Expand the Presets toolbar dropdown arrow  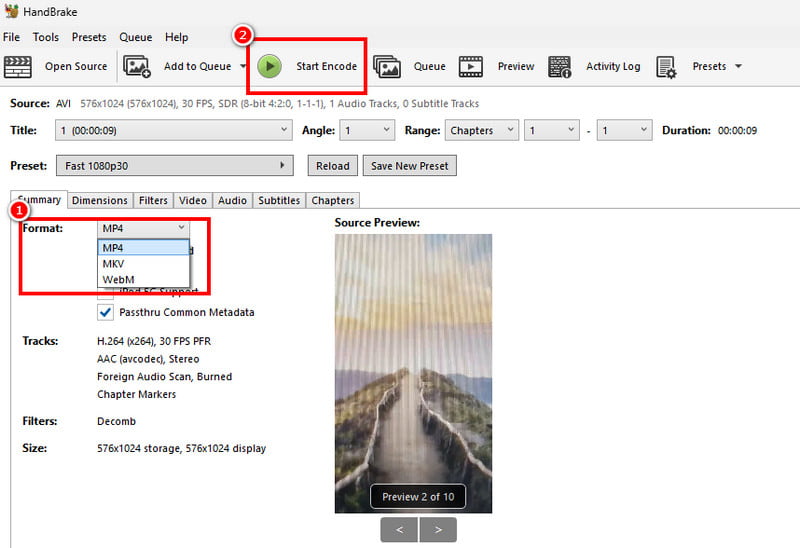click(738, 66)
